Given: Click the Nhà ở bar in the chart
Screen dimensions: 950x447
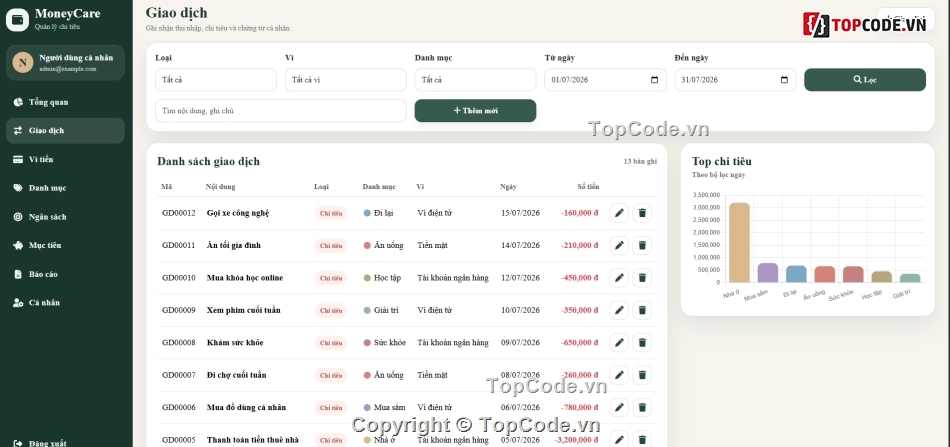Looking at the screenshot, I should pyautogui.click(x=739, y=242).
